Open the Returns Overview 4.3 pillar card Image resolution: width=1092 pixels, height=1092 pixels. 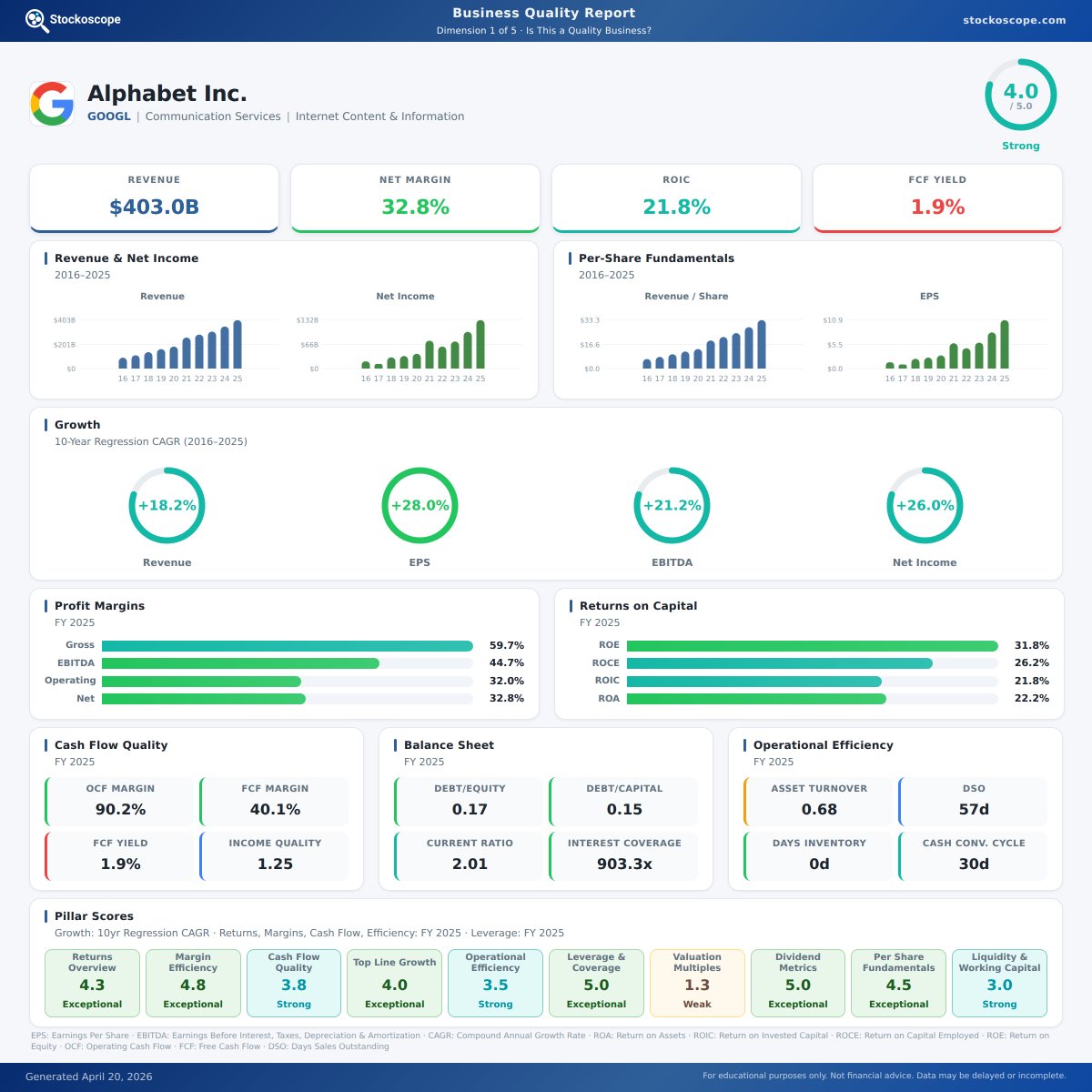[92, 983]
